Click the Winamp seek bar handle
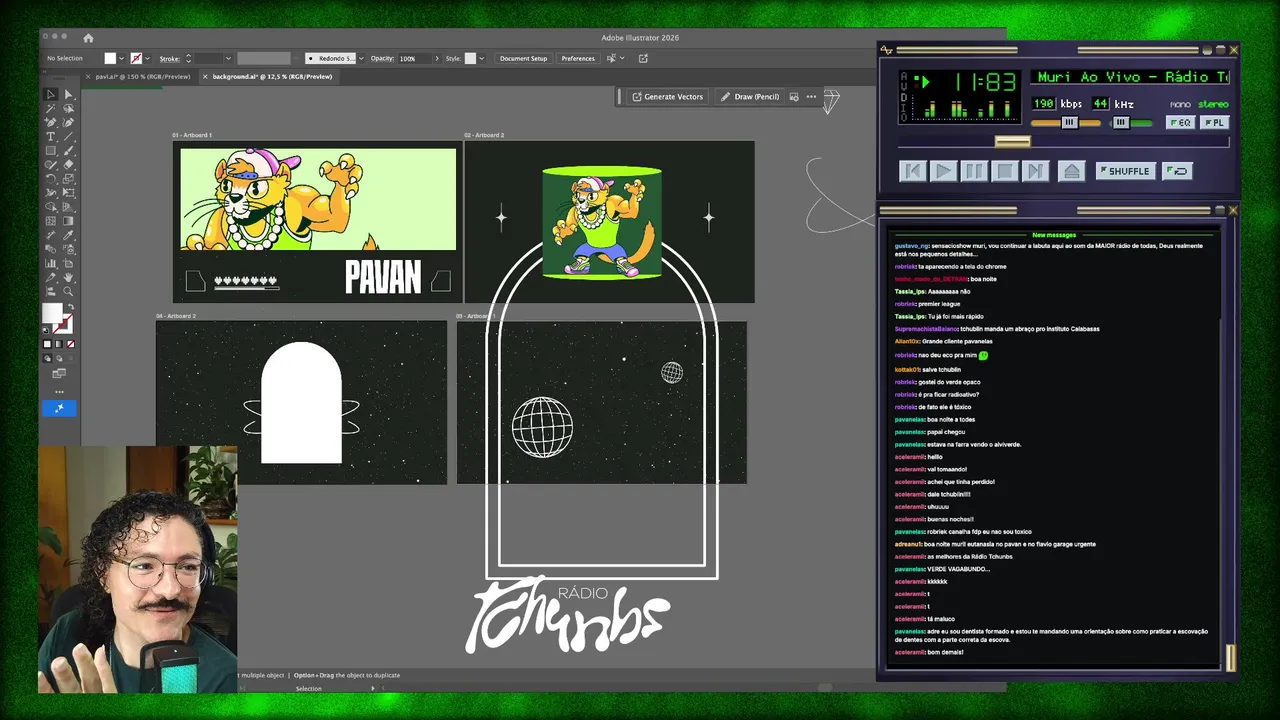 tap(1012, 142)
